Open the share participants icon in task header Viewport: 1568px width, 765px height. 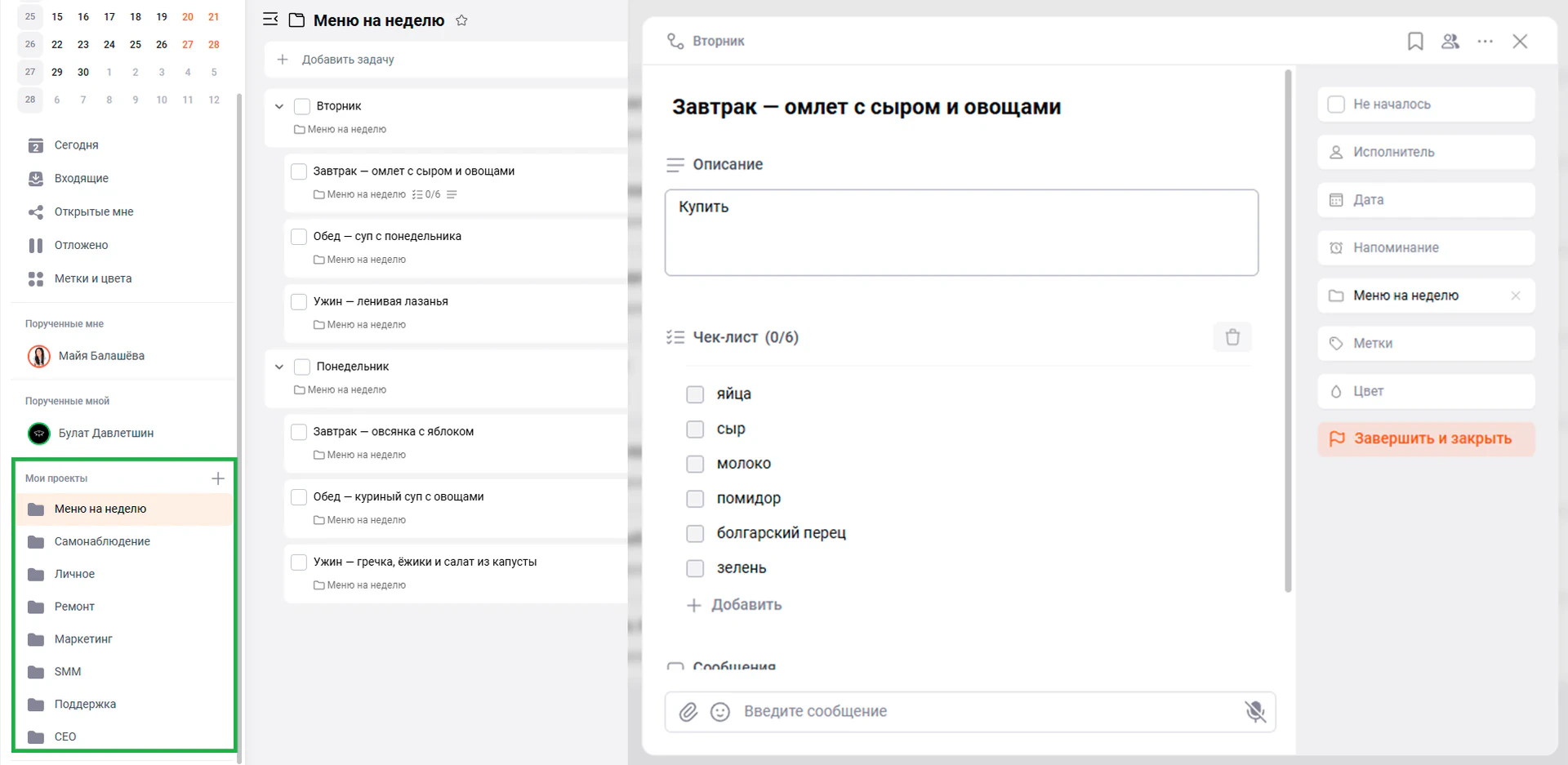point(1450,41)
